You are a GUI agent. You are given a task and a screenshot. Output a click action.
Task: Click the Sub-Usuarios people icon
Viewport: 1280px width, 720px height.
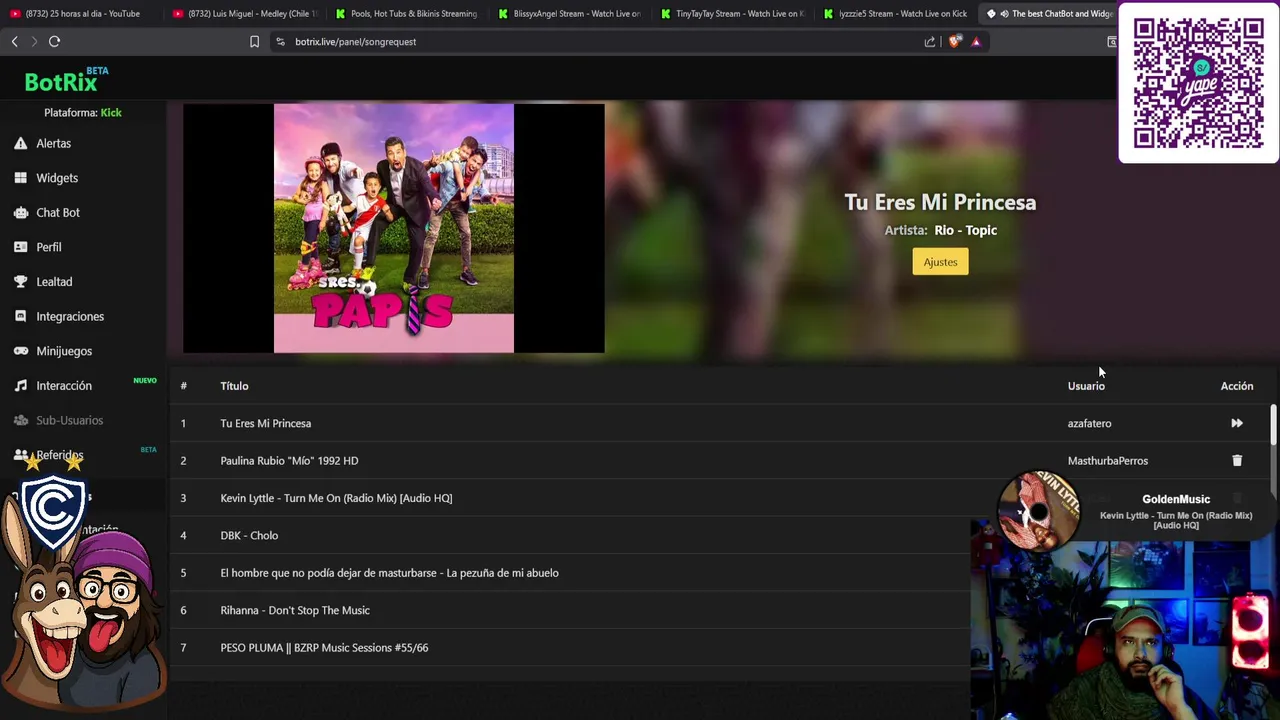pyautogui.click(x=20, y=420)
